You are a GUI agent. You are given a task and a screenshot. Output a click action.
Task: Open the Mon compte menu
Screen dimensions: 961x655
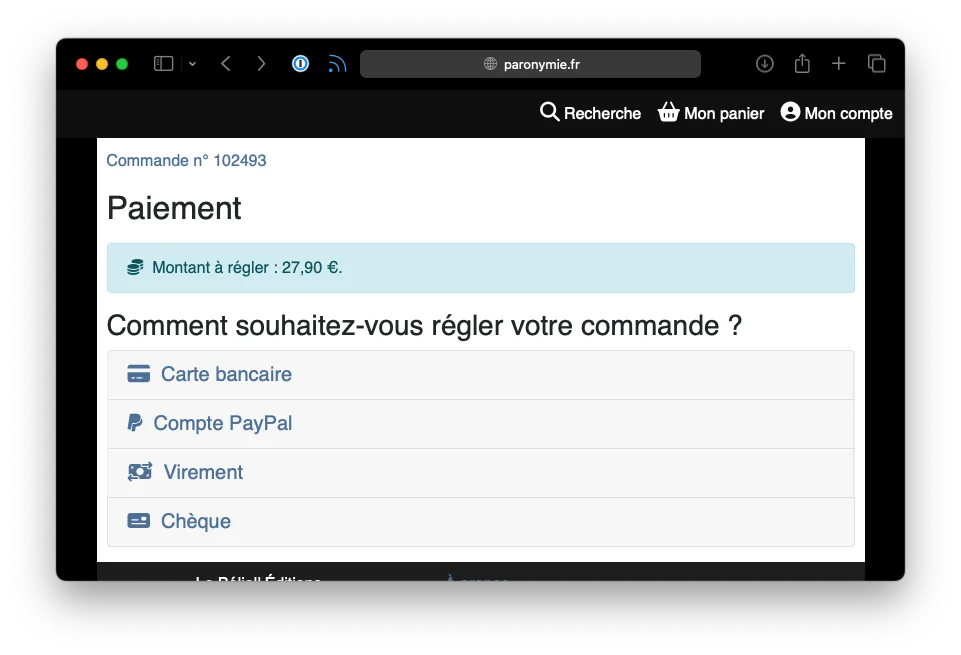836,113
